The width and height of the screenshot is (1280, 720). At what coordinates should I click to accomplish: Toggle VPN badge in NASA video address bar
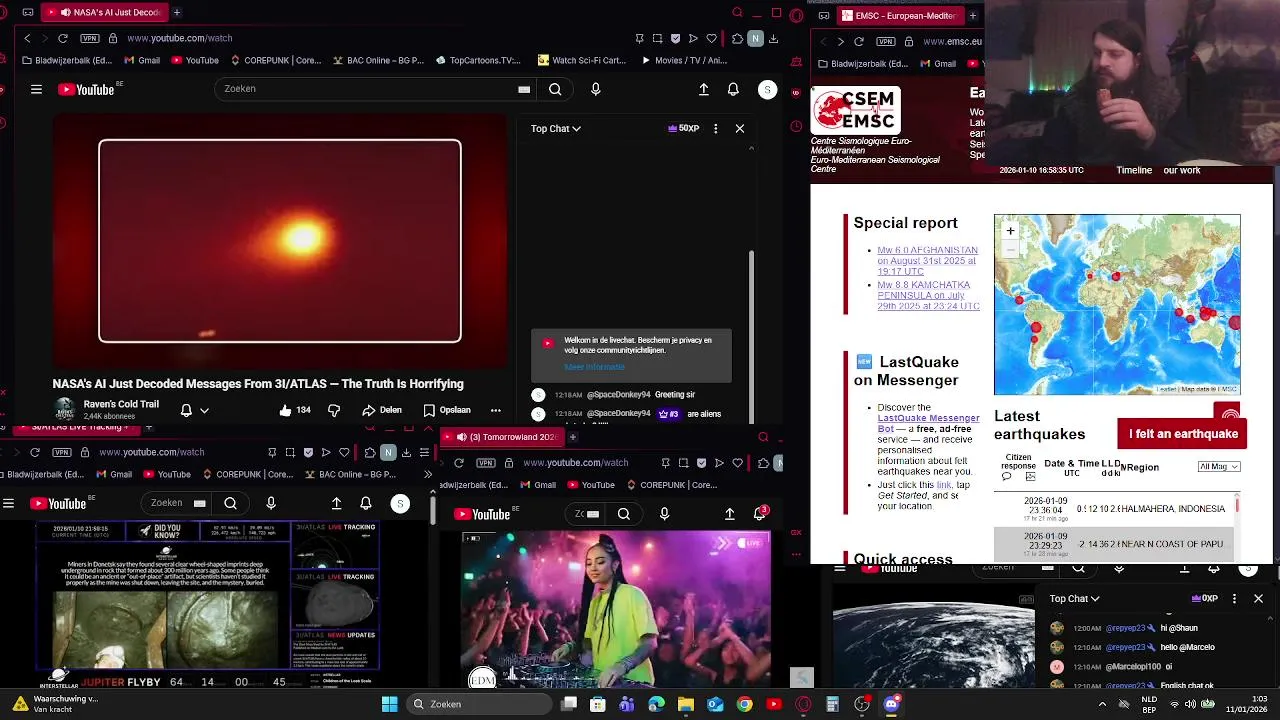tap(90, 38)
